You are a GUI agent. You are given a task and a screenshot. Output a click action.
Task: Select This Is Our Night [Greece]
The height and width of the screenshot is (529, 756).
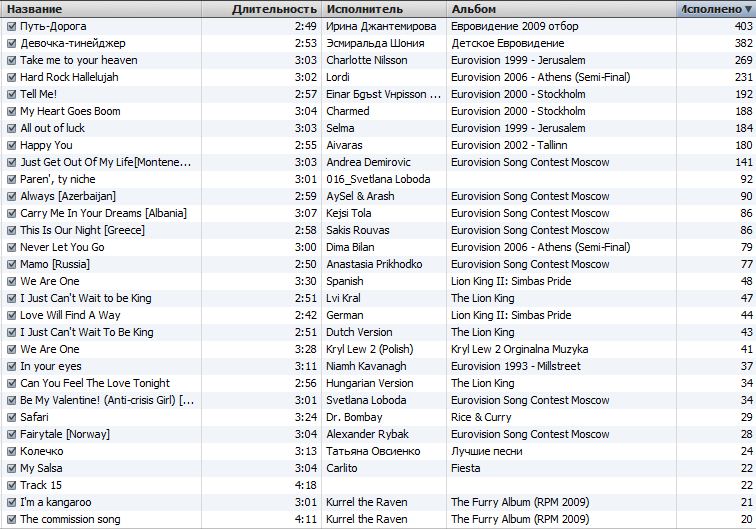(x=82, y=230)
